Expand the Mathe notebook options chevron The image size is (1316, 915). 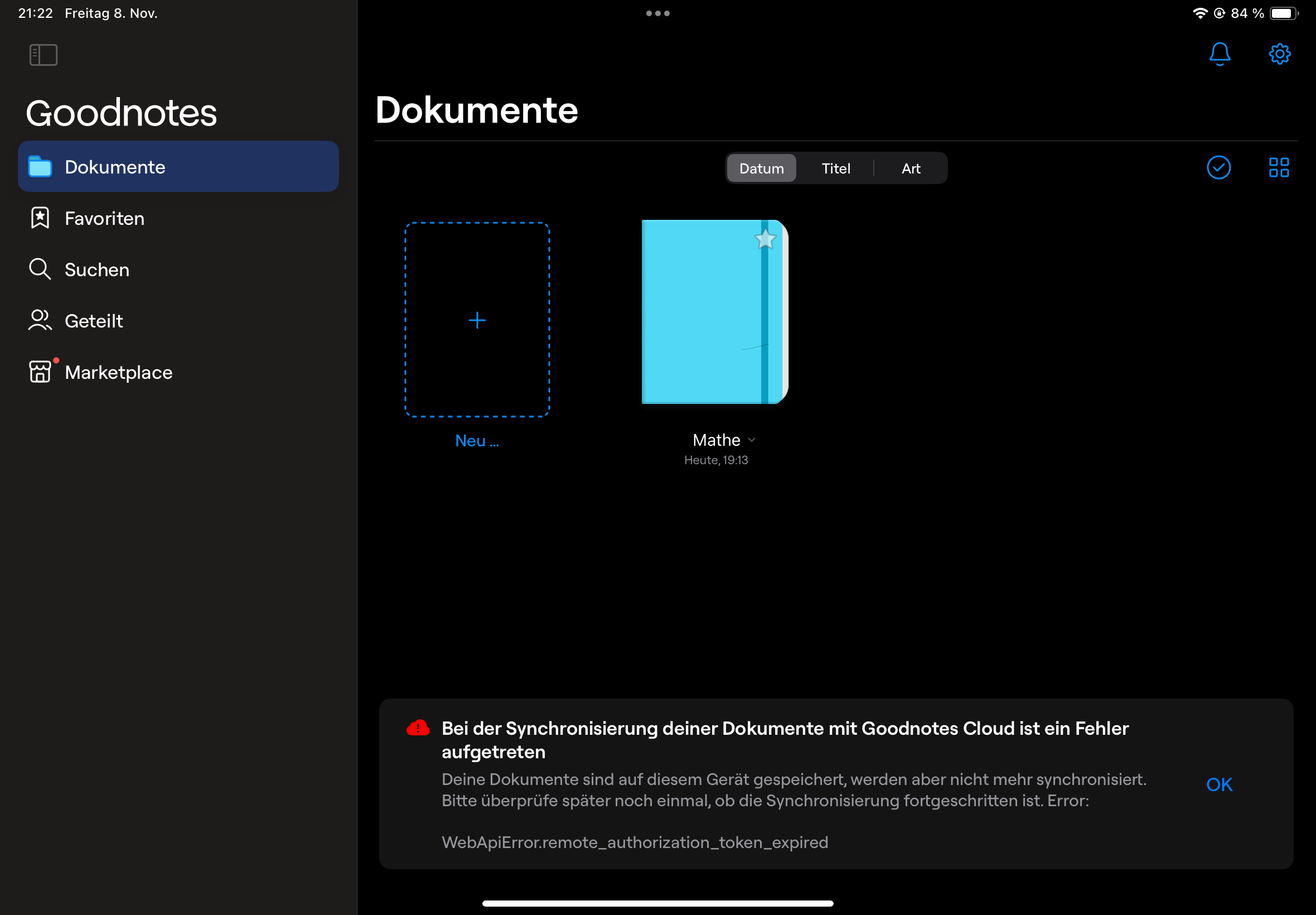click(x=752, y=440)
